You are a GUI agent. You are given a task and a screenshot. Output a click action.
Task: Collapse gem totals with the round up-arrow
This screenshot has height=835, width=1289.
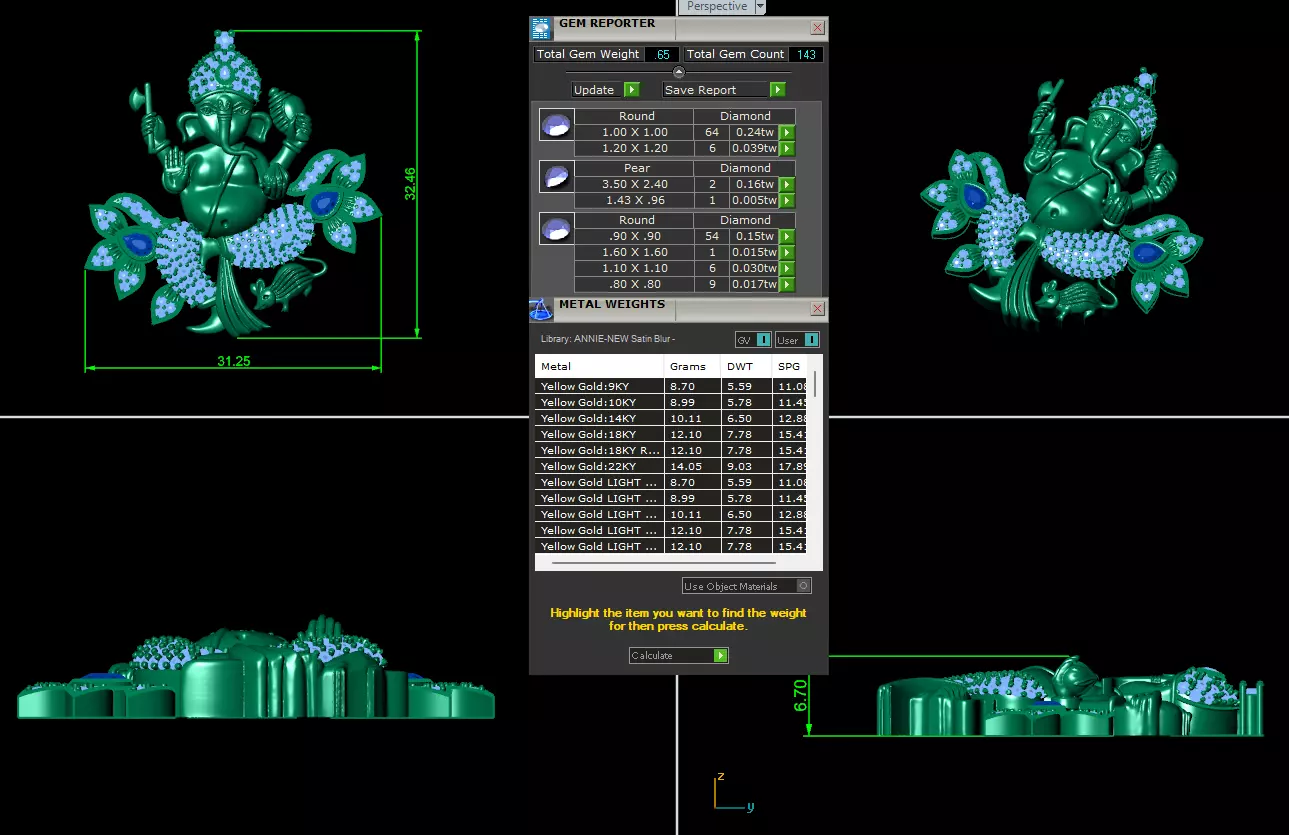(x=679, y=72)
